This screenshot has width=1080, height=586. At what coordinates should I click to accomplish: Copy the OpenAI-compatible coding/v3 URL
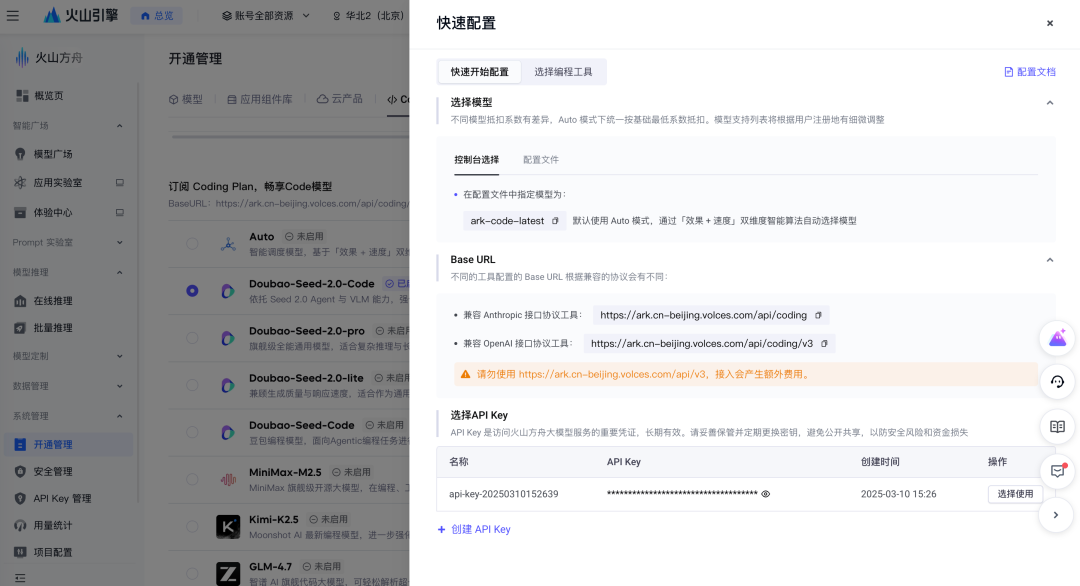(x=824, y=344)
